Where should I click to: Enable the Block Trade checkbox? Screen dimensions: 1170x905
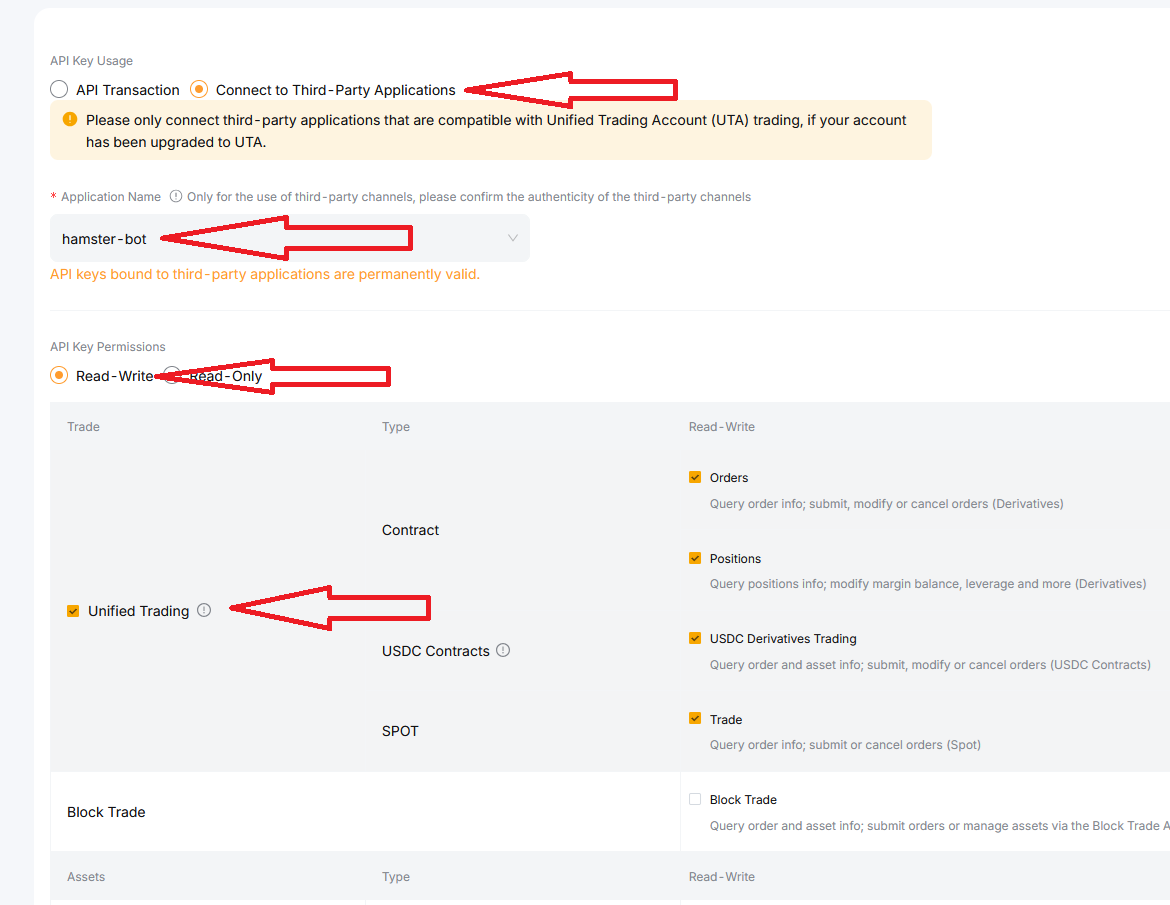click(694, 799)
